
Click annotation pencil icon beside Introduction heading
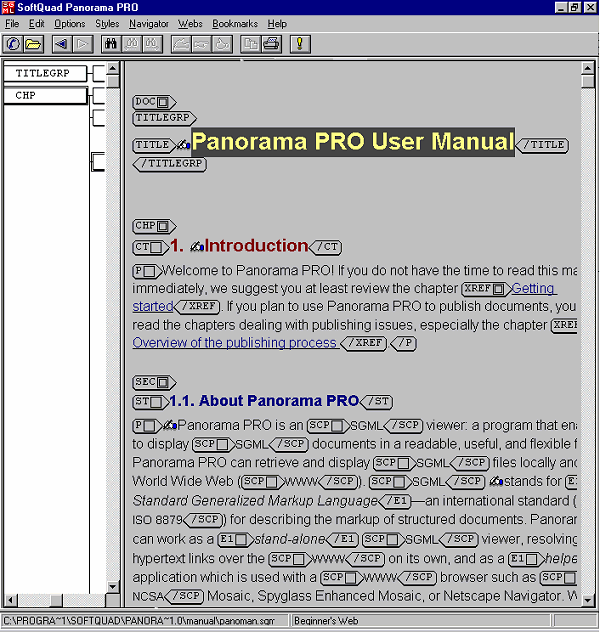(x=196, y=246)
